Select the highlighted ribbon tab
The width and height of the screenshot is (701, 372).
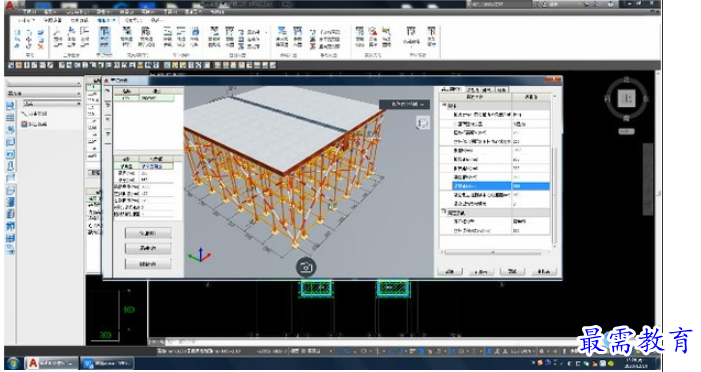tap(106, 20)
